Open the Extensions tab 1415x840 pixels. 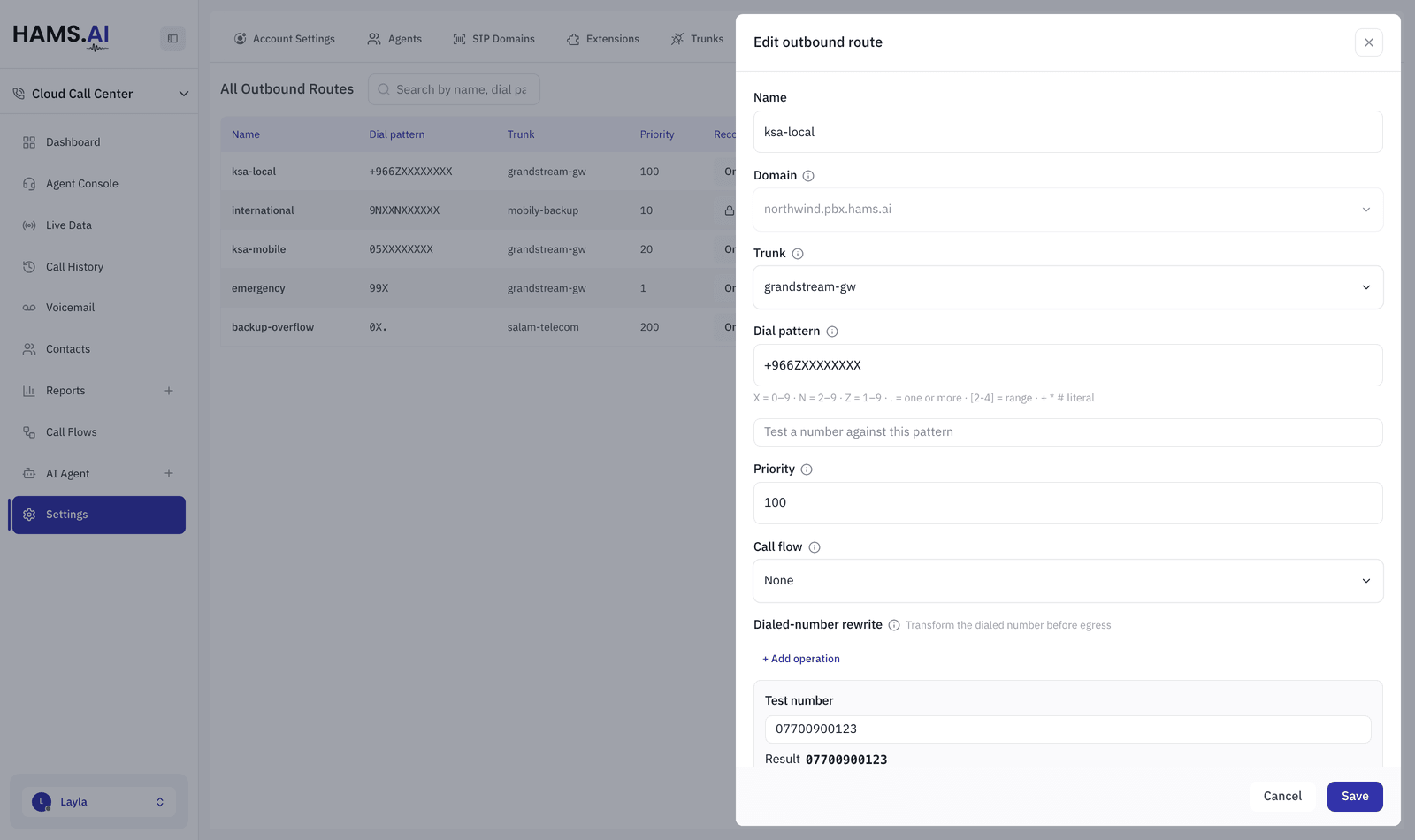(x=603, y=39)
